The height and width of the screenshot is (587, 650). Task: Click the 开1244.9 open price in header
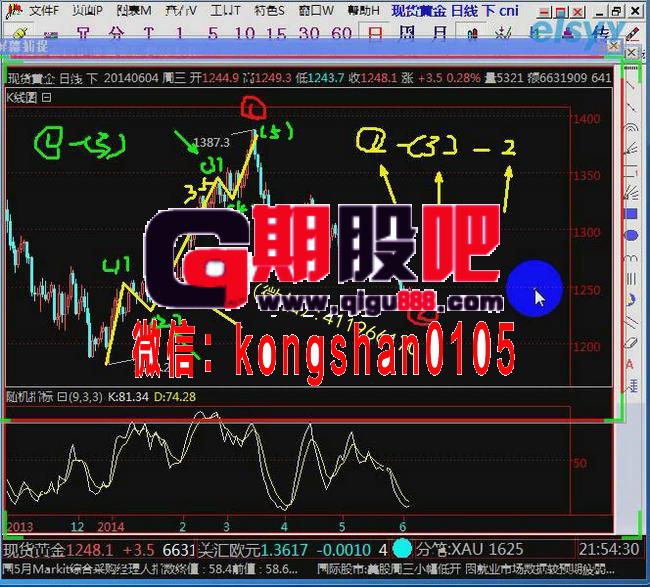click(214, 78)
